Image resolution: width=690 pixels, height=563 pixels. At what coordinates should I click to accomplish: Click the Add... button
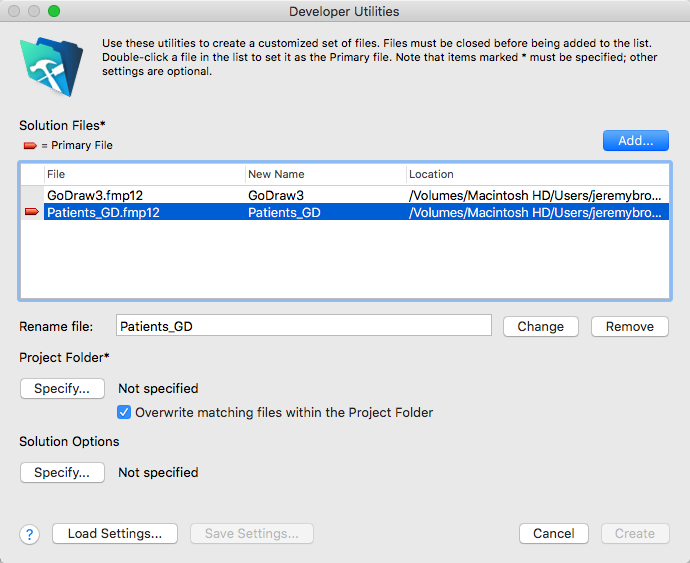(635, 140)
